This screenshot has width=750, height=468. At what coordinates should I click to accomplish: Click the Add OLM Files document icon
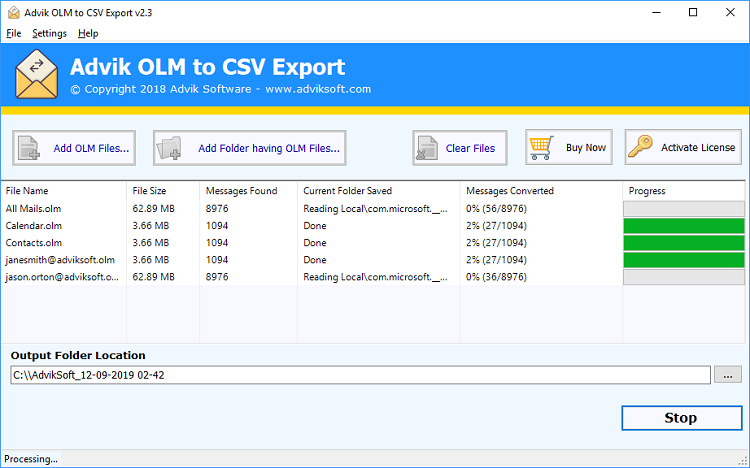29,148
